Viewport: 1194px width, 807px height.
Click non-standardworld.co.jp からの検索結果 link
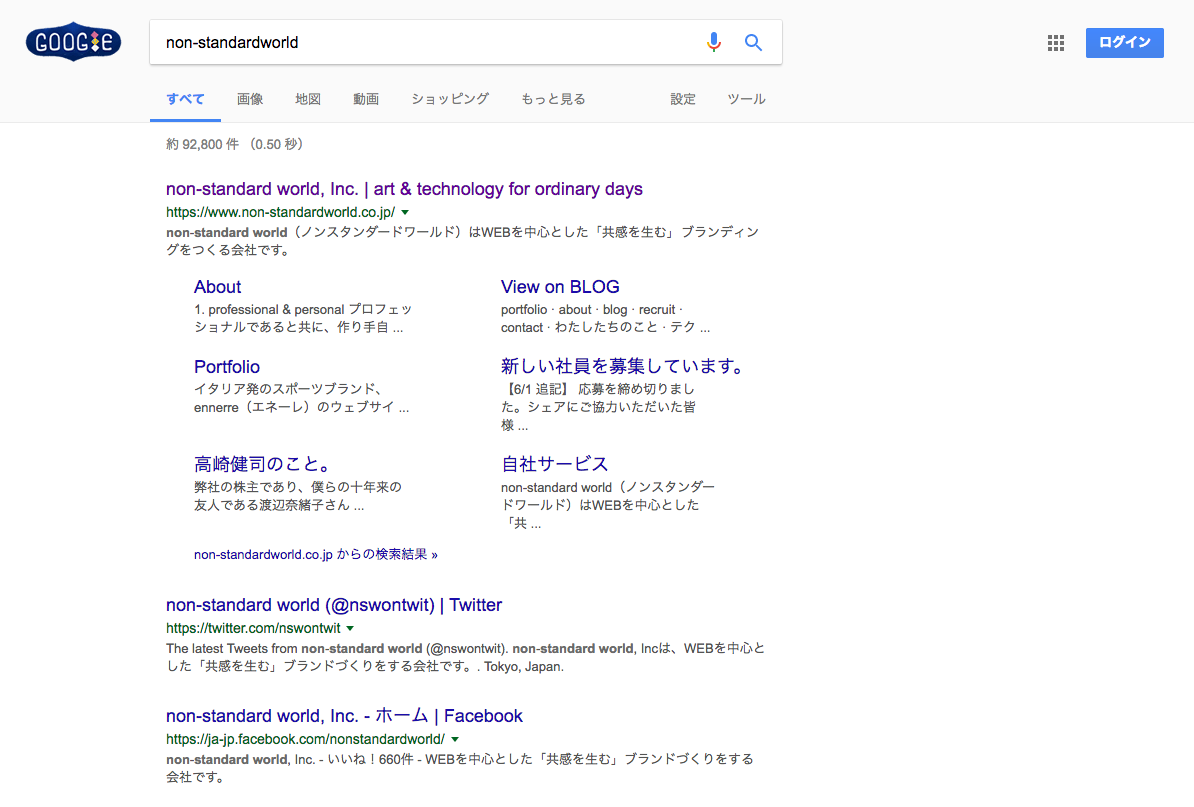(x=315, y=554)
